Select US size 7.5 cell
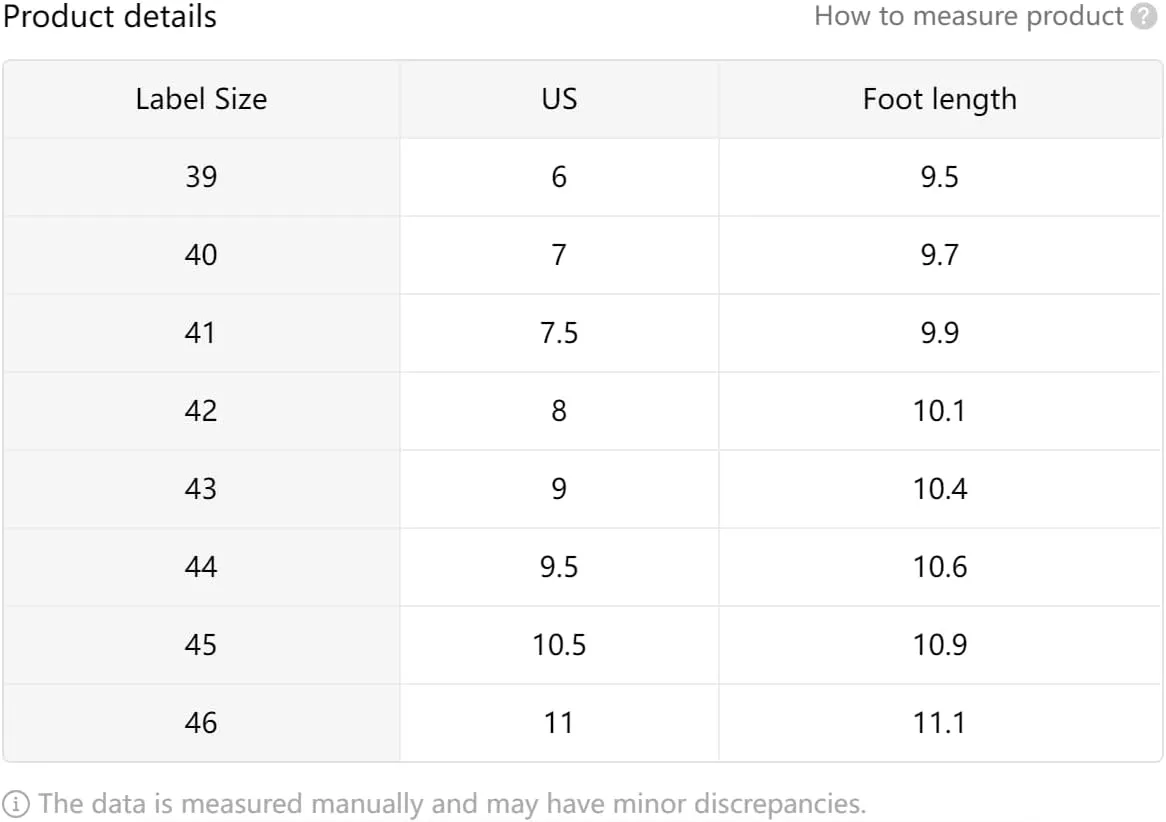 click(x=559, y=333)
